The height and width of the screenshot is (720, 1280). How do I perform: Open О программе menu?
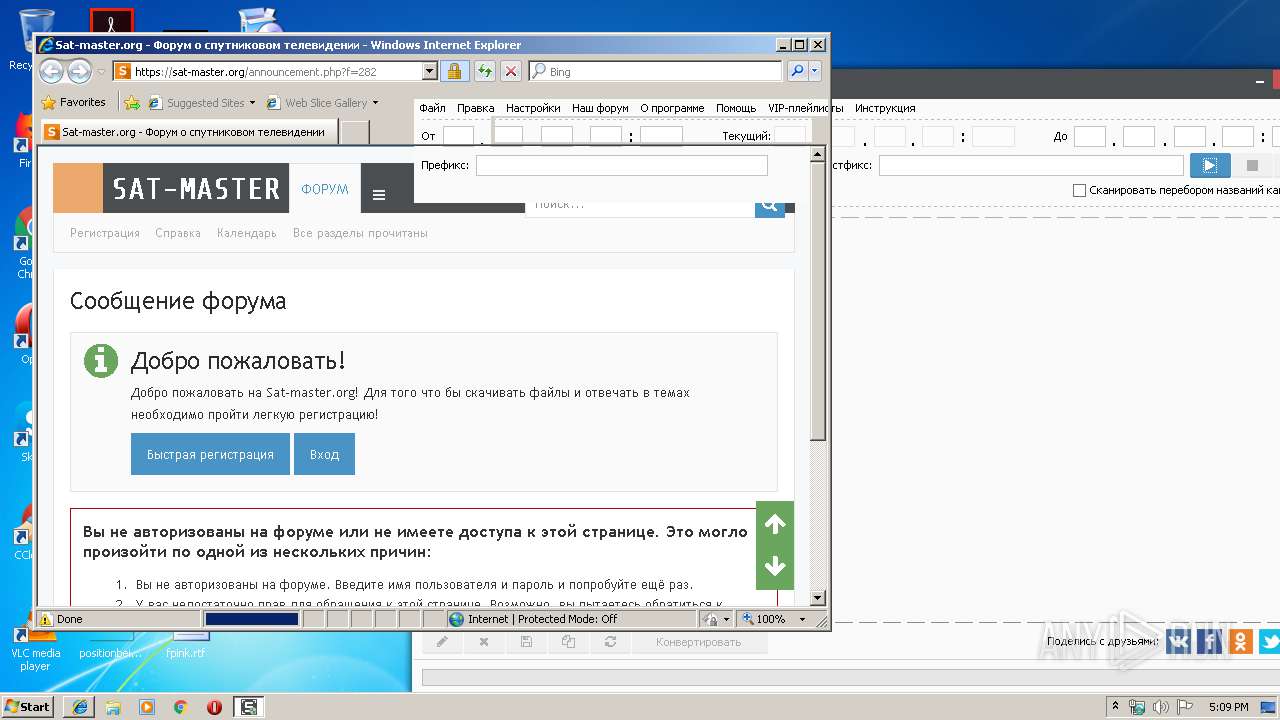[672, 108]
